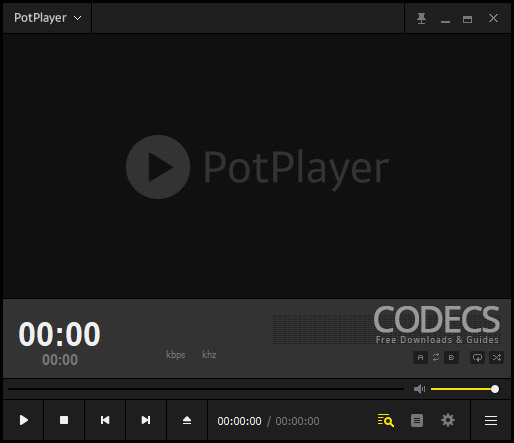Image resolution: width=514 pixels, height=443 pixels.
Task: Set A-B repeat end point B
Action: coord(451,358)
